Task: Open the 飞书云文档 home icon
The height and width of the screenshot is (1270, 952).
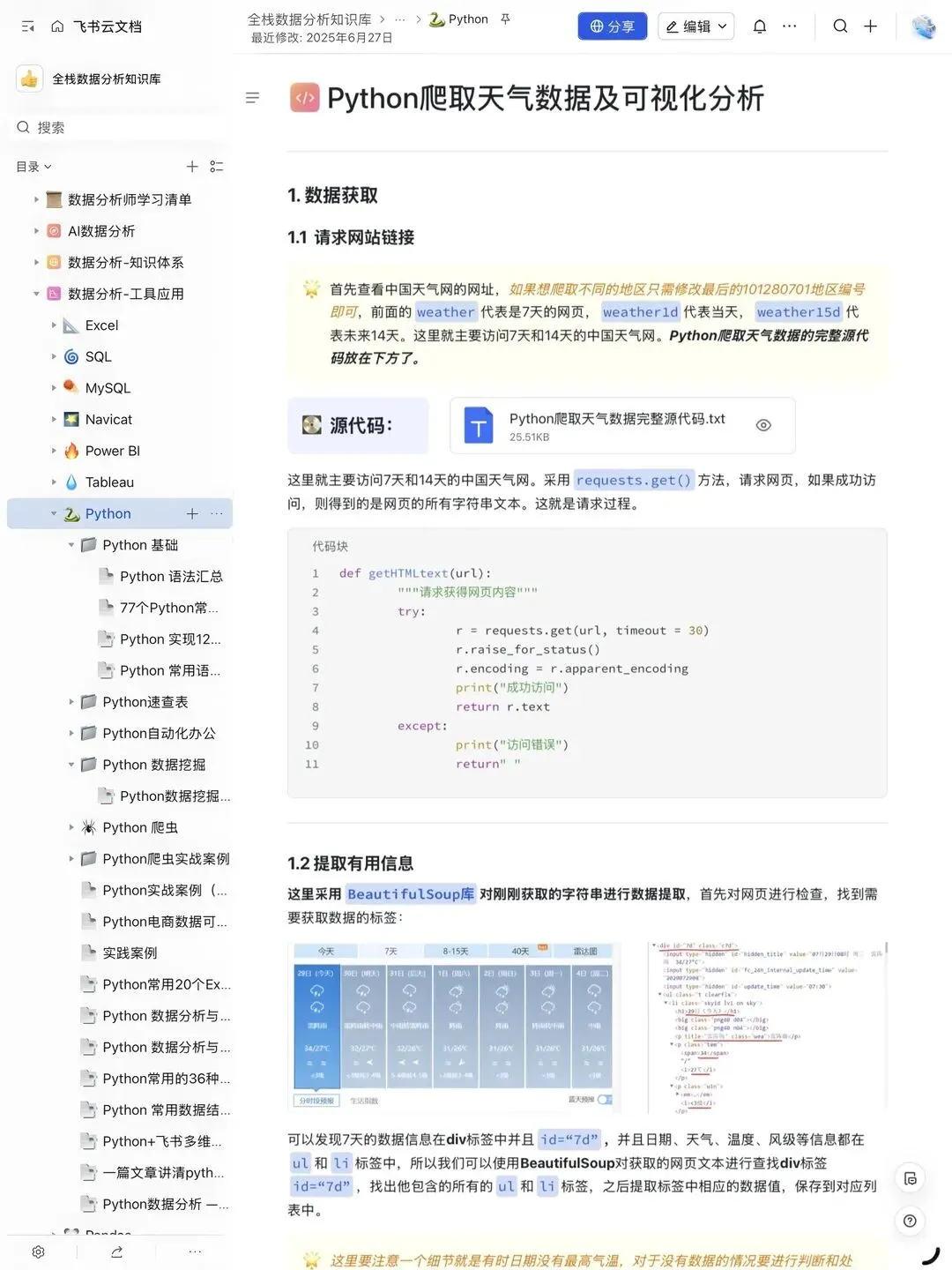Action: tap(57, 26)
